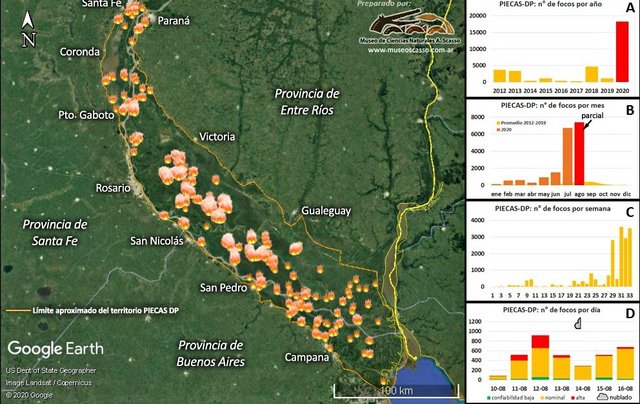Image resolution: width=640 pixels, height=404 pixels.
Task: Select the green confiabilidad baja legend swatch
Action: [x=489, y=397]
